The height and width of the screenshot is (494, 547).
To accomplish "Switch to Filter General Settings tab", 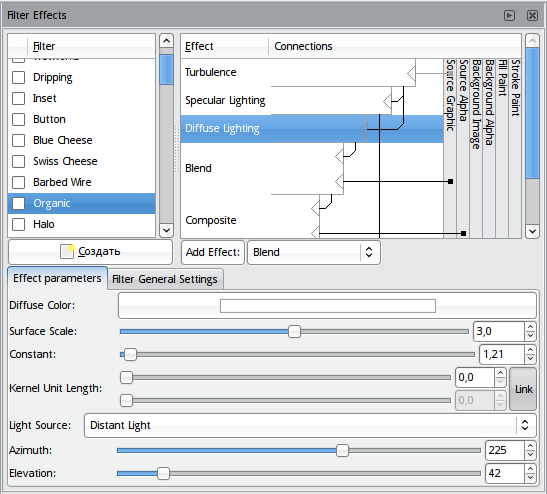I will 165,279.
